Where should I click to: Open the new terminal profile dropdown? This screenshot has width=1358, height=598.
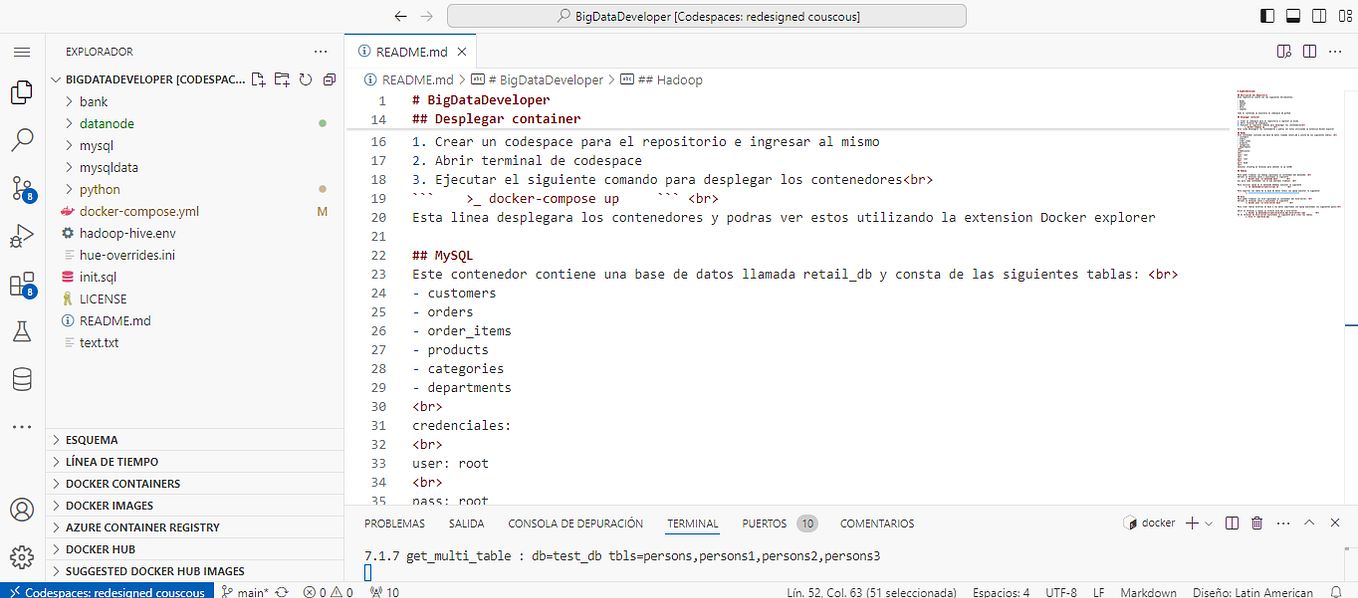[x=1207, y=522]
